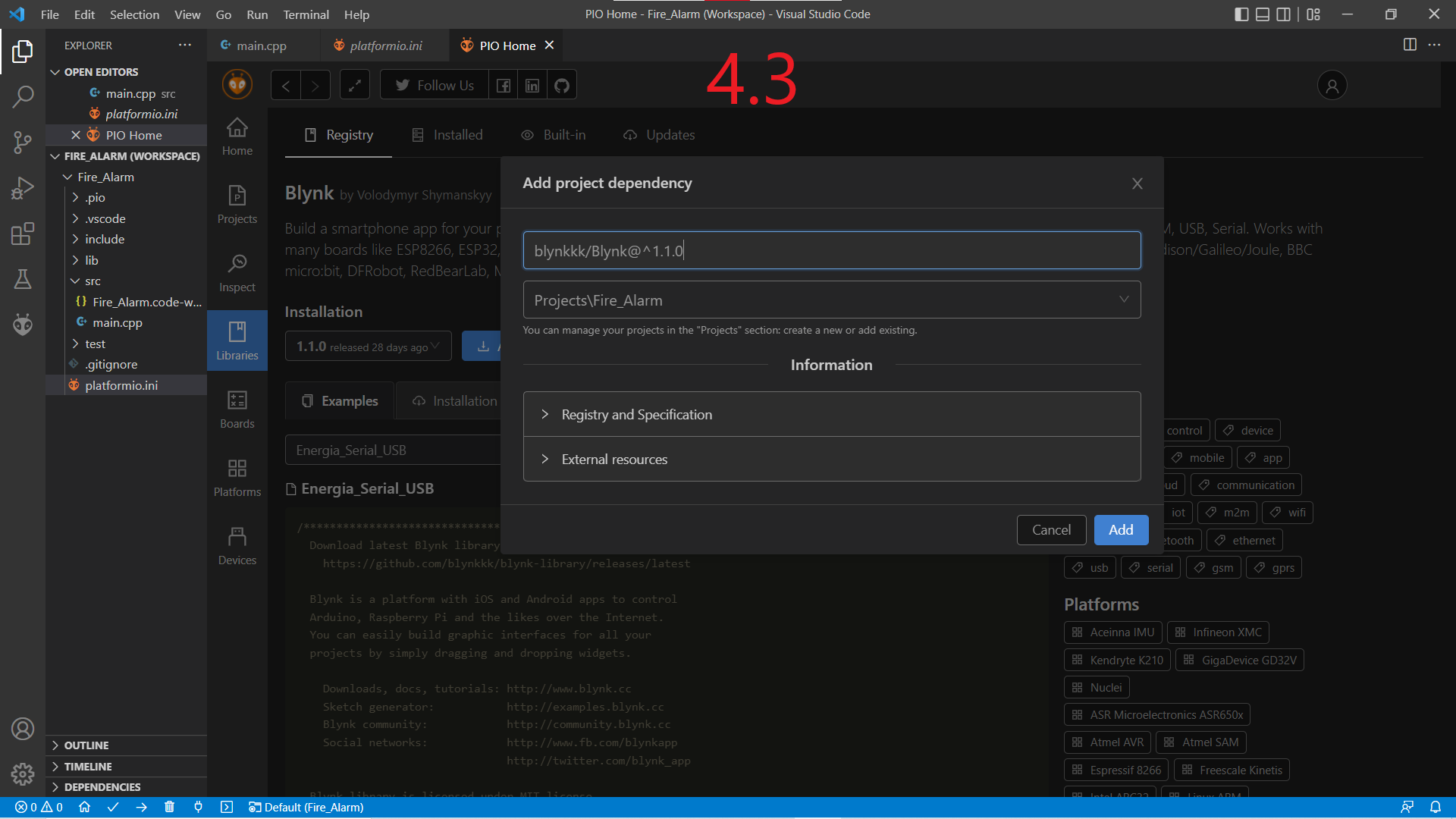Toggle panel layout button in title bar
This screenshot has height=819, width=1456.
pos(1263,14)
